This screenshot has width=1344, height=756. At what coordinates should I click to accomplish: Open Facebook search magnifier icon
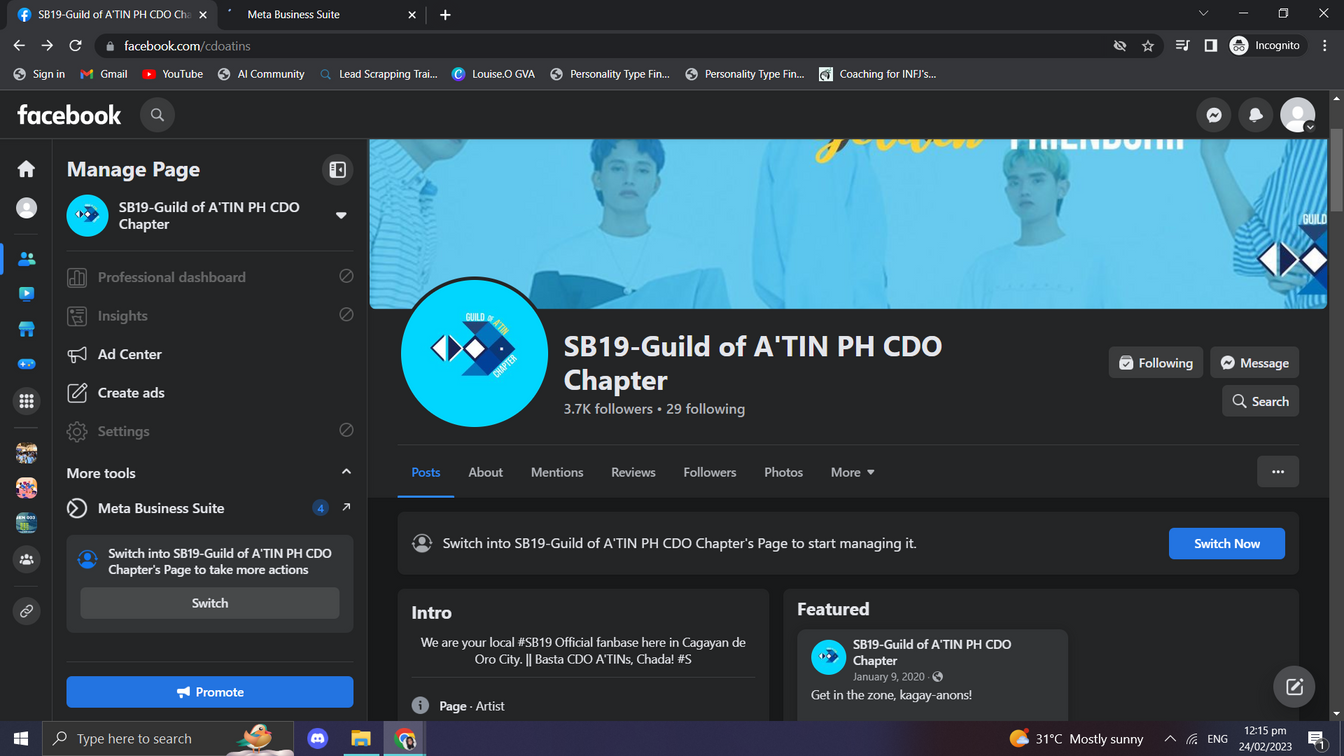click(157, 115)
